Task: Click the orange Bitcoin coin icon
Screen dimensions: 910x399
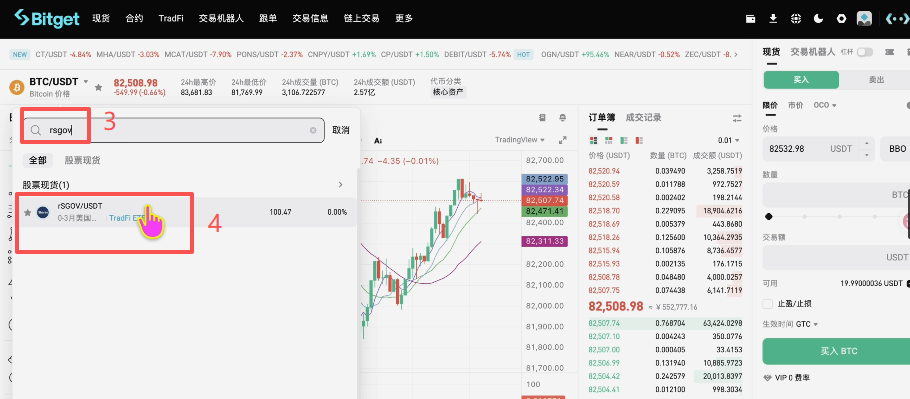Action: (17, 88)
